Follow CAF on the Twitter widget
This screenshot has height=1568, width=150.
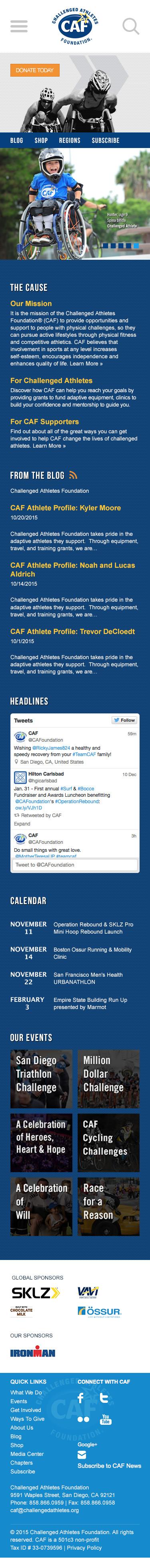click(x=124, y=720)
